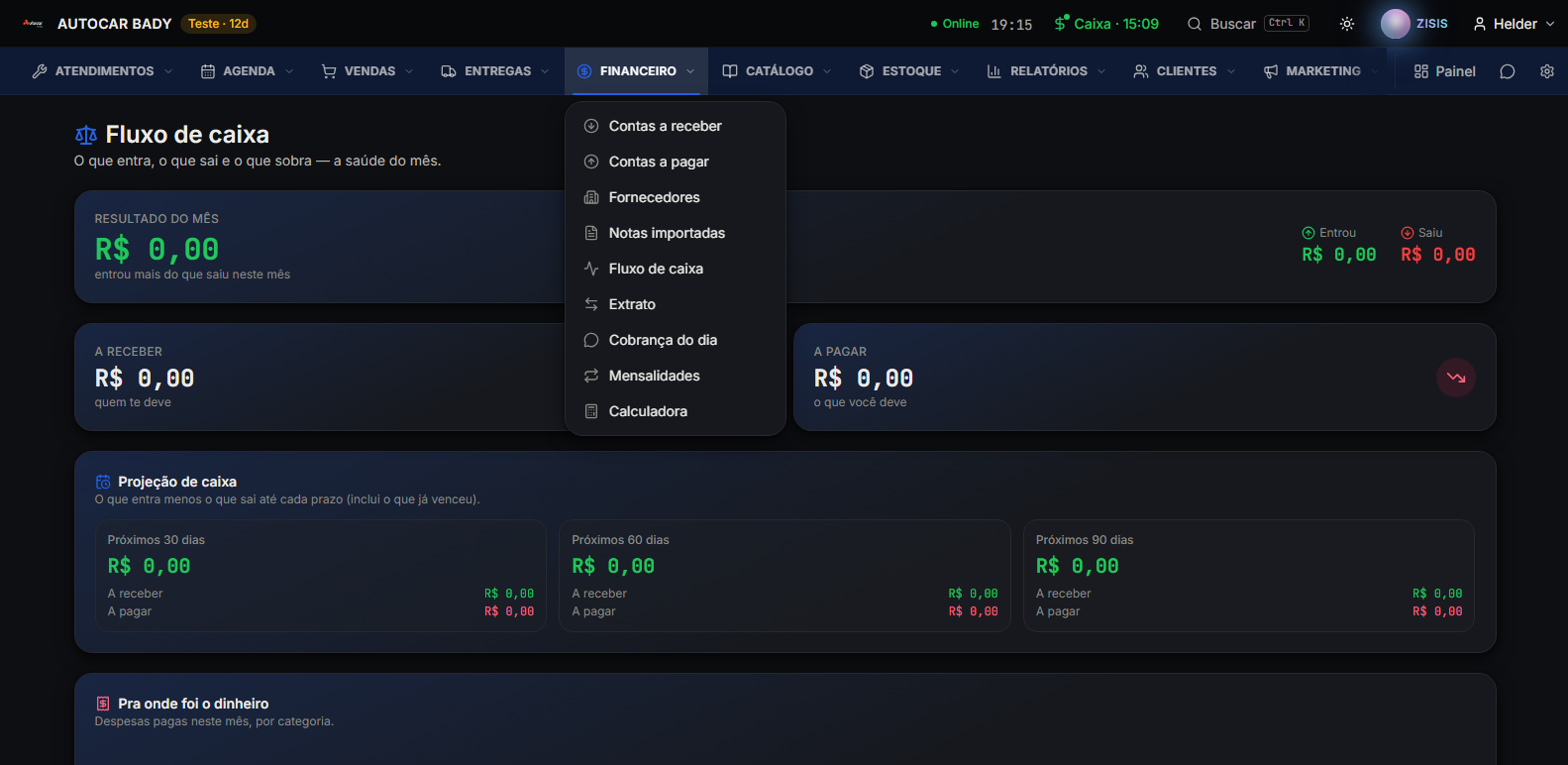Click the Catálogo book icon

coord(730,71)
